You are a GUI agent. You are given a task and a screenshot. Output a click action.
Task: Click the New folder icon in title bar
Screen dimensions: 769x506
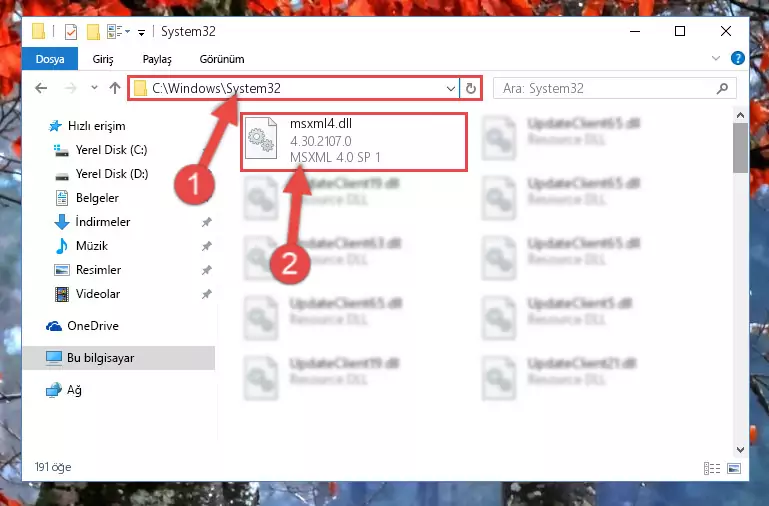coord(93,32)
